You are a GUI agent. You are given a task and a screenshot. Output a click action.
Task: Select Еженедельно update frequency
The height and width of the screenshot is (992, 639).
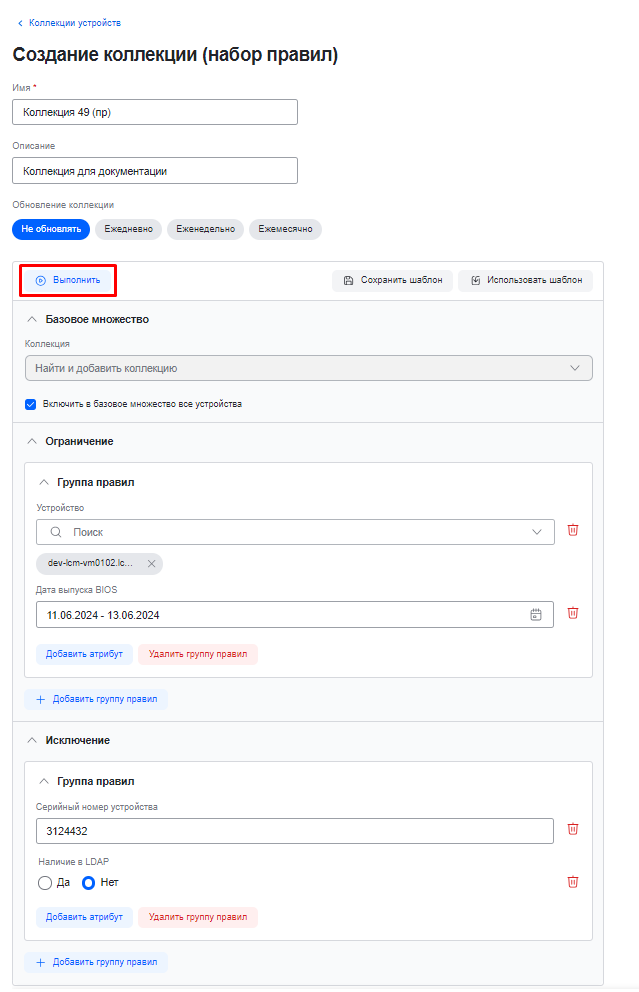pyautogui.click(x=205, y=229)
